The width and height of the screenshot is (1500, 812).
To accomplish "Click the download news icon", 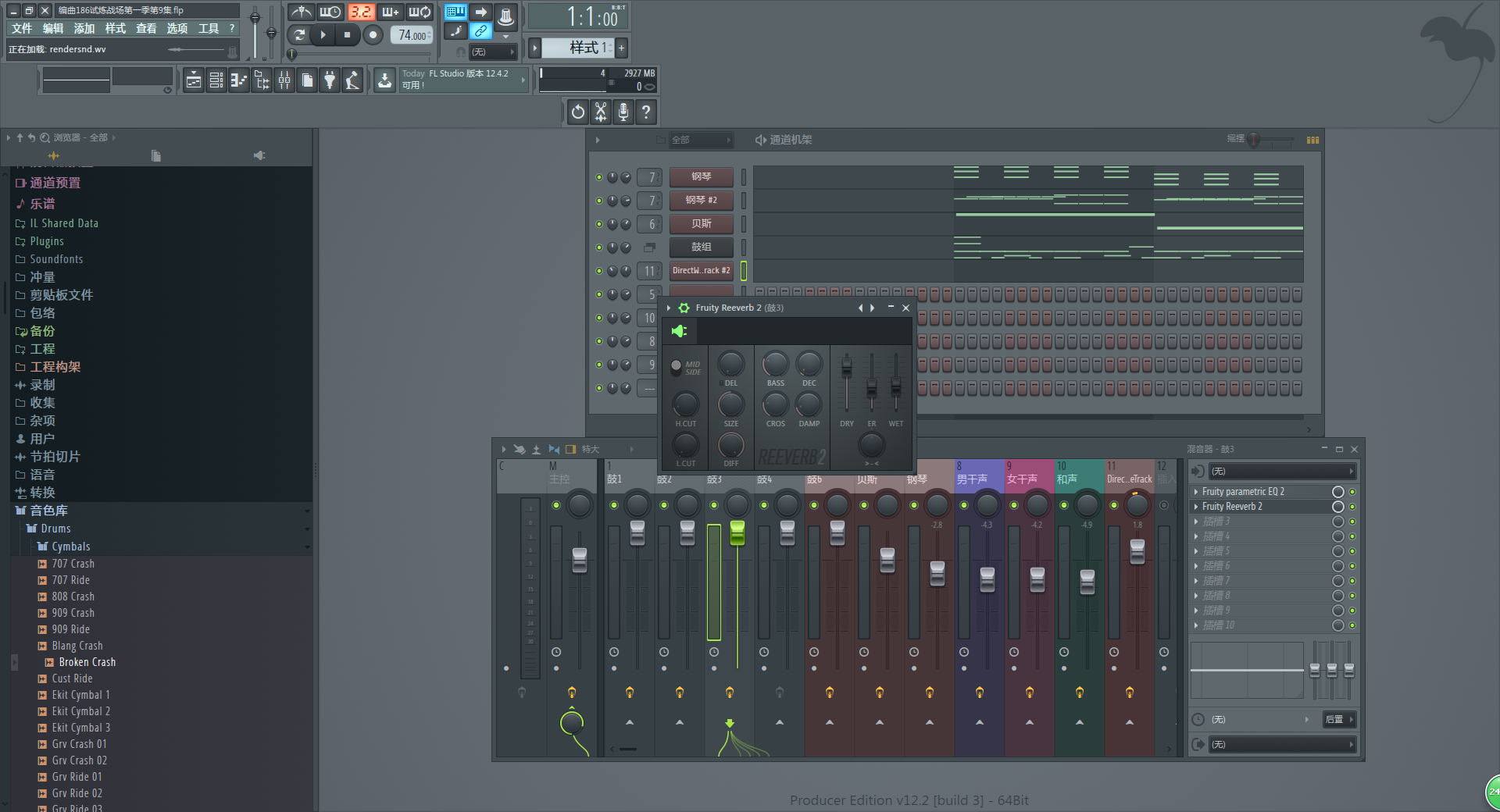I will pyautogui.click(x=384, y=80).
